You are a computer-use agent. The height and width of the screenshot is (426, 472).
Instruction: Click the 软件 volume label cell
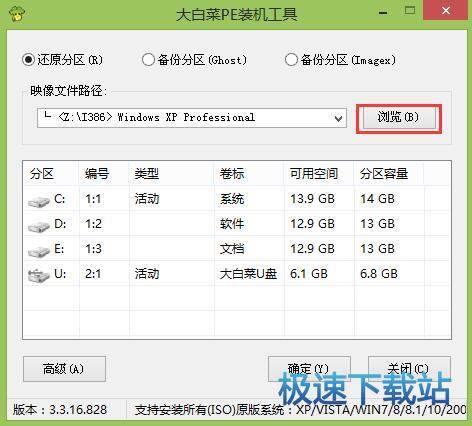click(x=232, y=224)
